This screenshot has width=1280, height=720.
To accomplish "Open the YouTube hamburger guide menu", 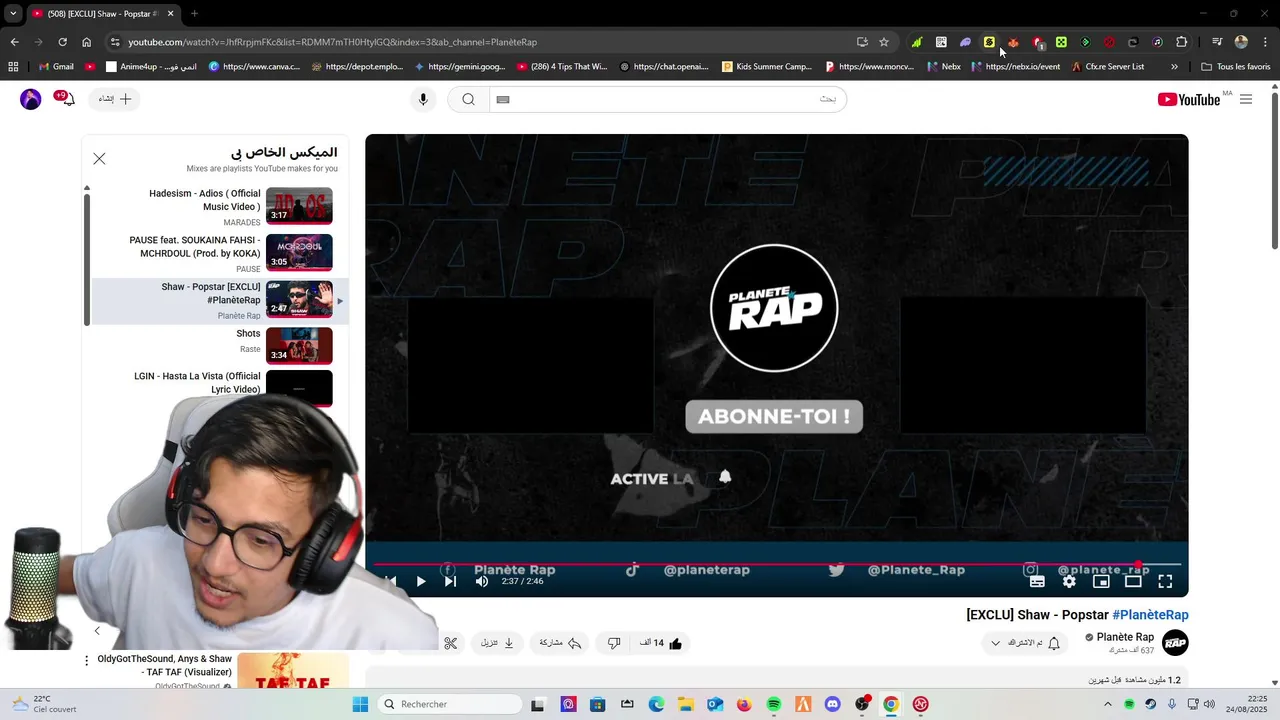I will click(x=1246, y=99).
